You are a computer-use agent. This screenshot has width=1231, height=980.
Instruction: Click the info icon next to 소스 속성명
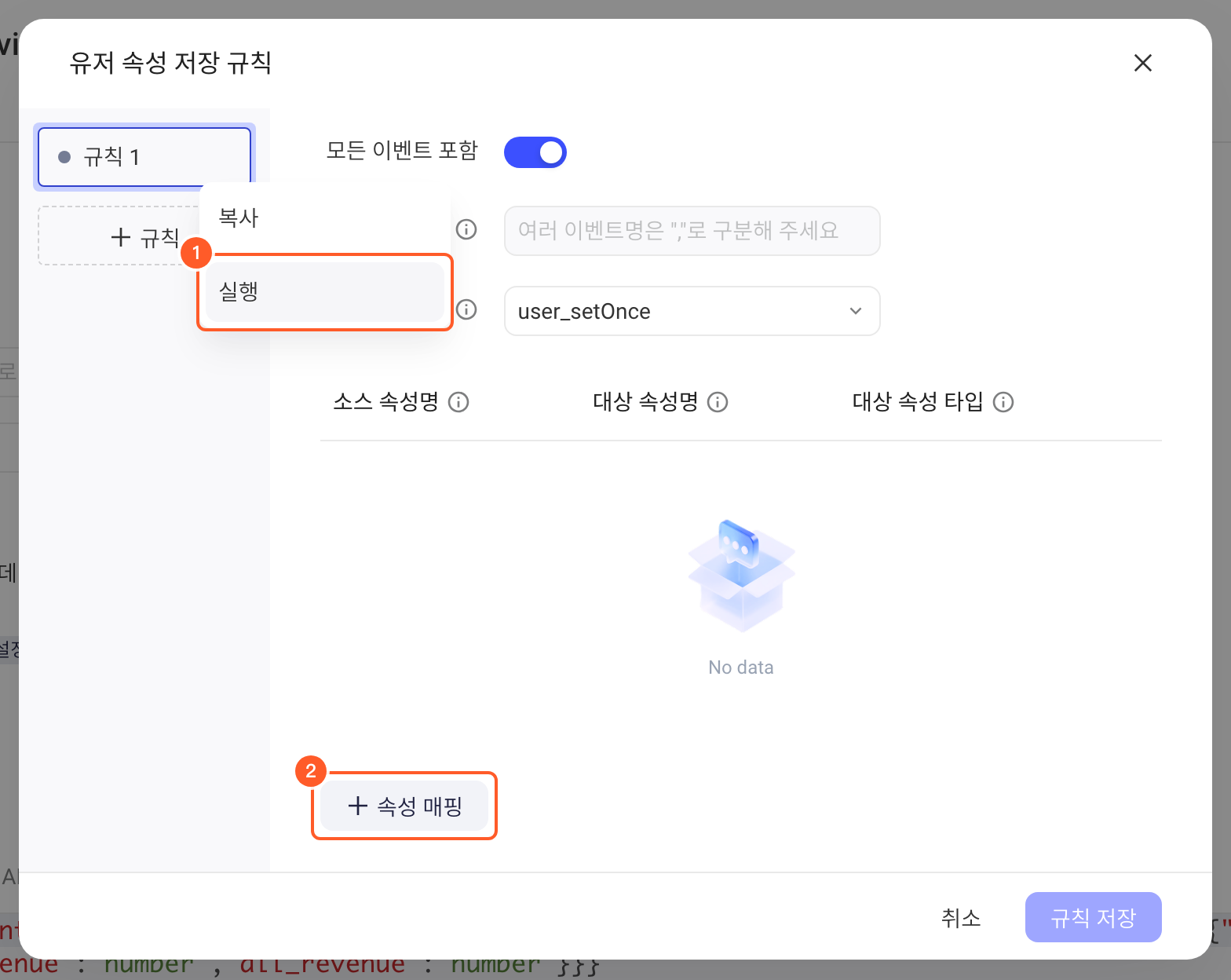[x=458, y=402]
